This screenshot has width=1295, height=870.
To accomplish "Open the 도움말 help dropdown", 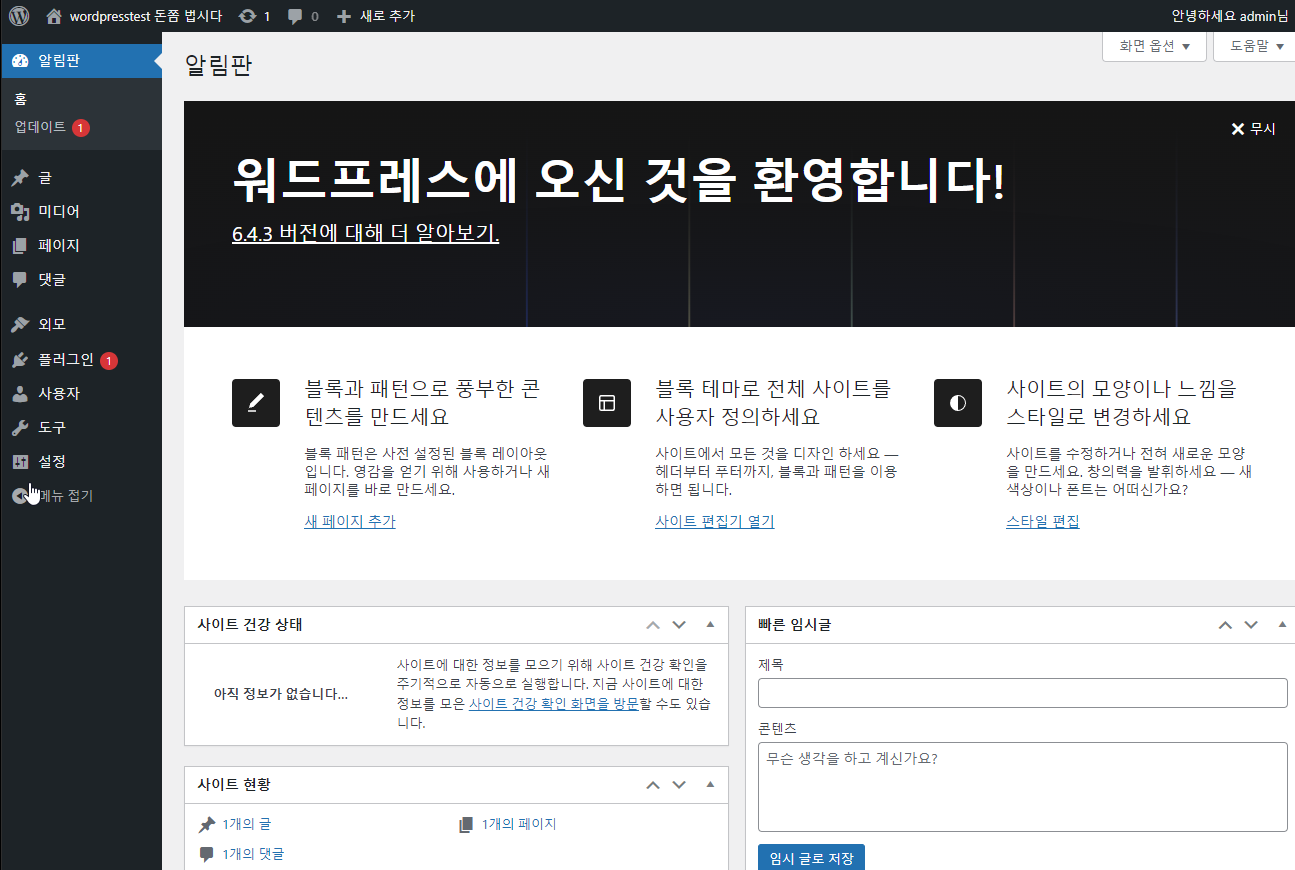I will coord(1256,46).
